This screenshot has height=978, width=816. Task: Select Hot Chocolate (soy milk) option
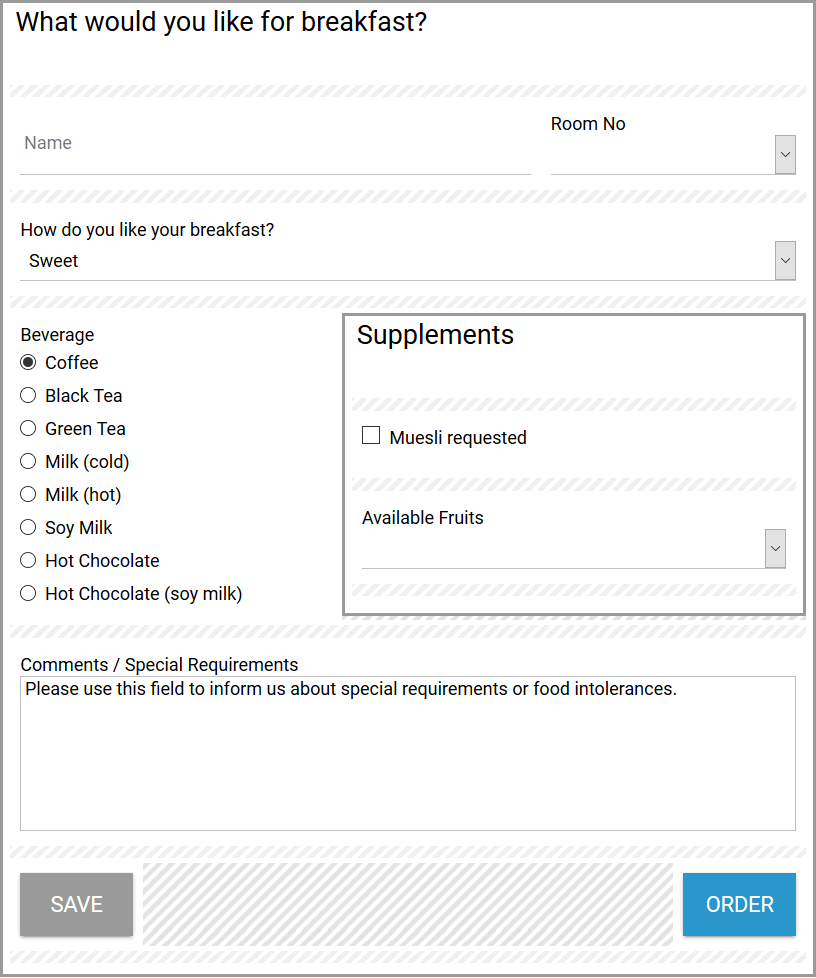click(x=28, y=593)
